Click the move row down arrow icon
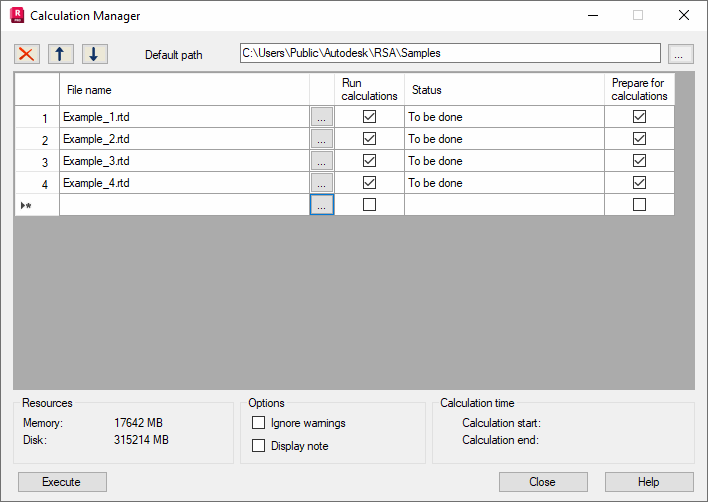 [94, 54]
